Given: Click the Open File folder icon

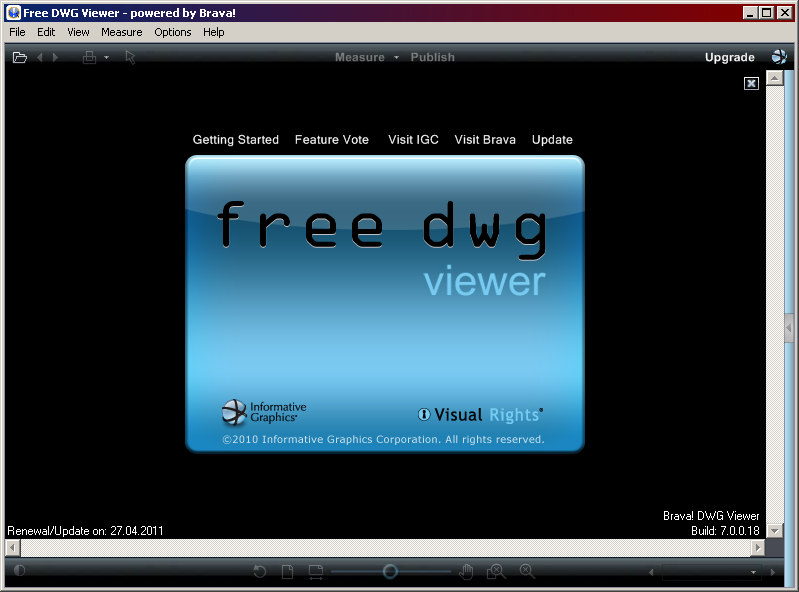Looking at the screenshot, I should click(x=19, y=58).
